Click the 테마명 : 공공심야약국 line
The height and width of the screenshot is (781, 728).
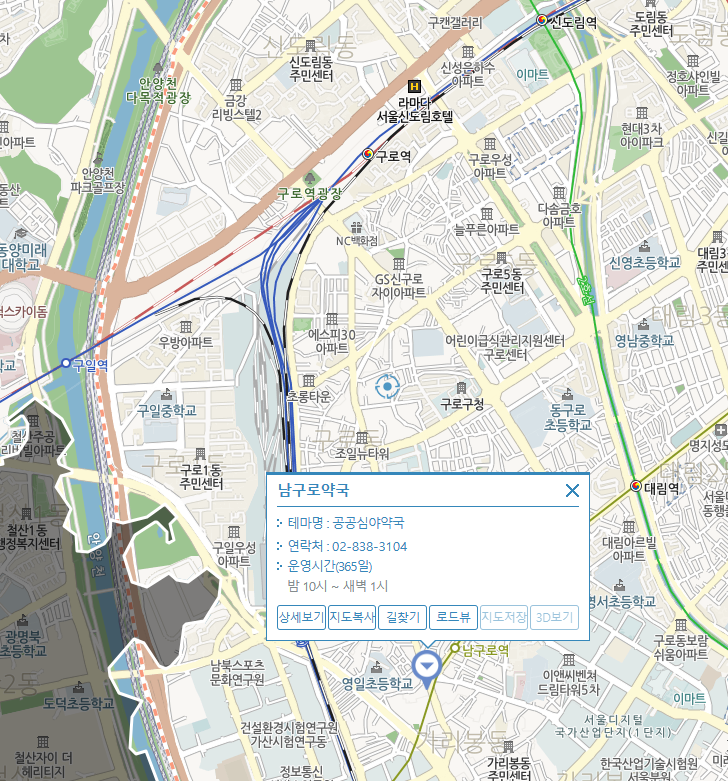tap(346, 523)
